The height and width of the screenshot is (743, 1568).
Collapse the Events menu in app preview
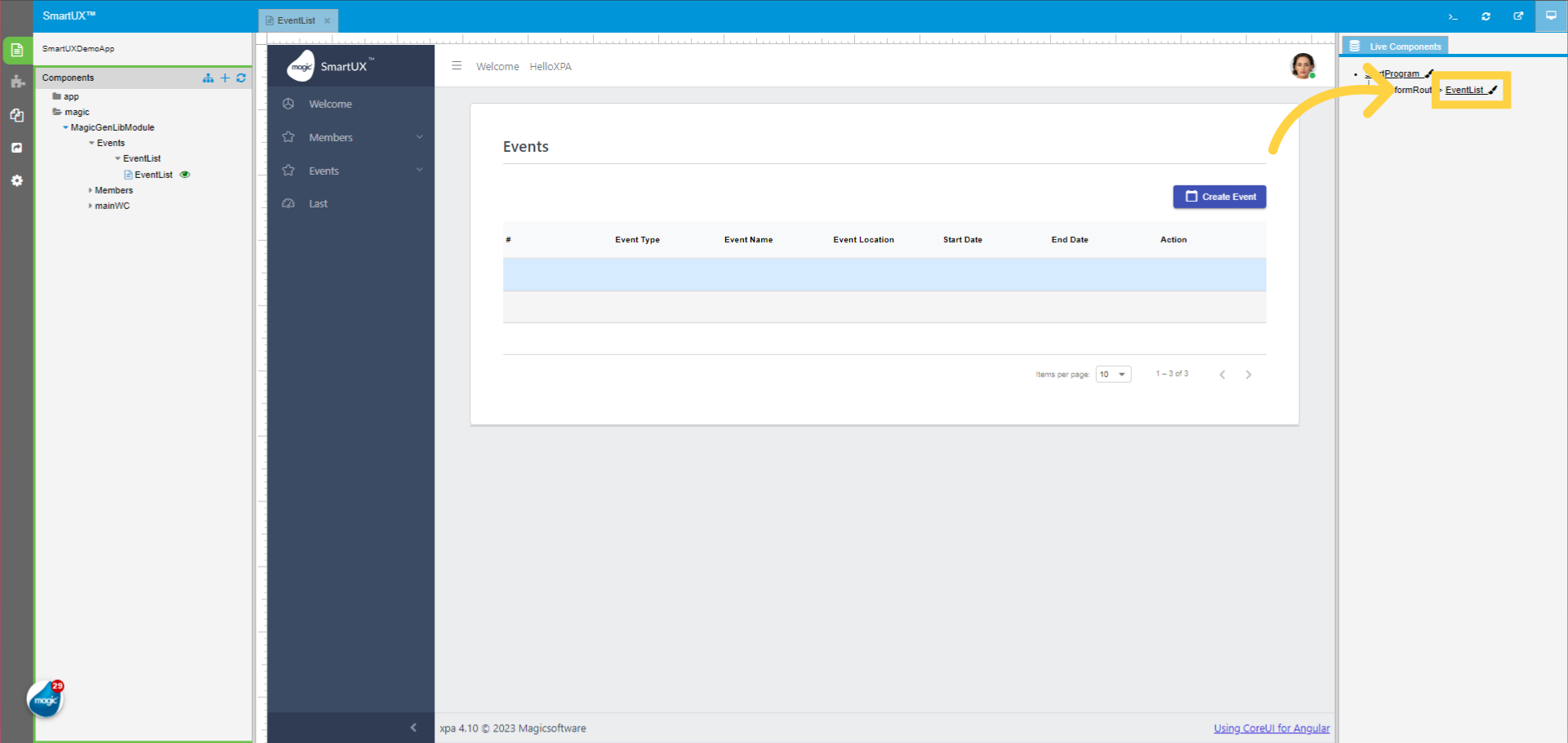419,170
